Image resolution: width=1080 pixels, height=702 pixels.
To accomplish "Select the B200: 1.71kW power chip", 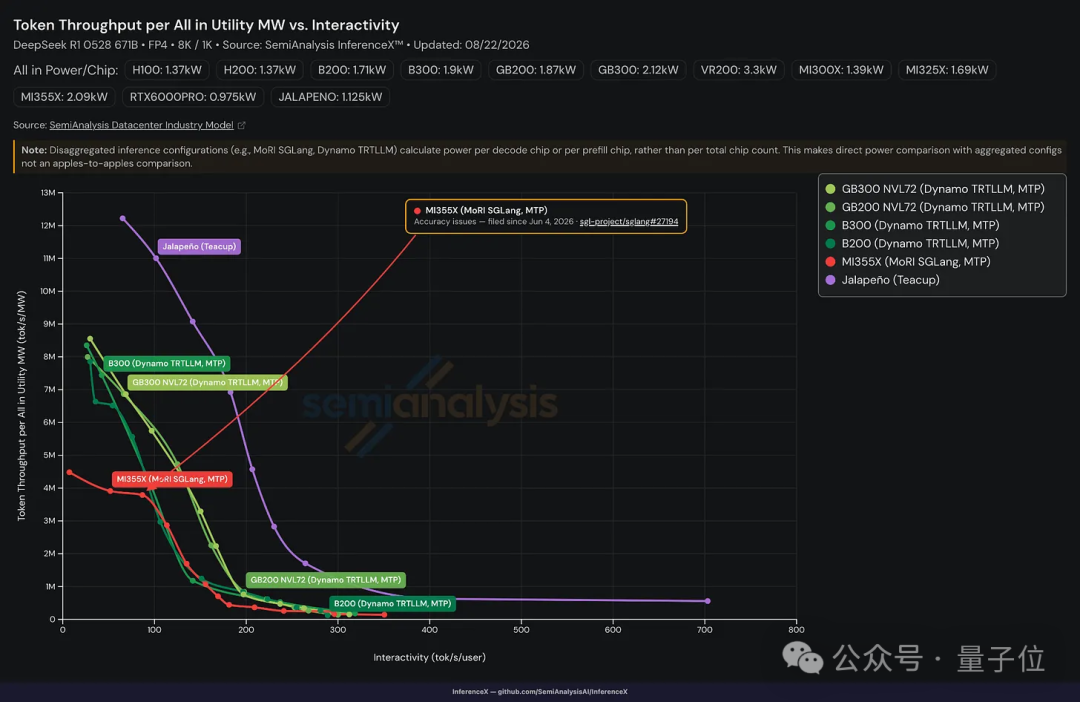I will tap(352, 70).
